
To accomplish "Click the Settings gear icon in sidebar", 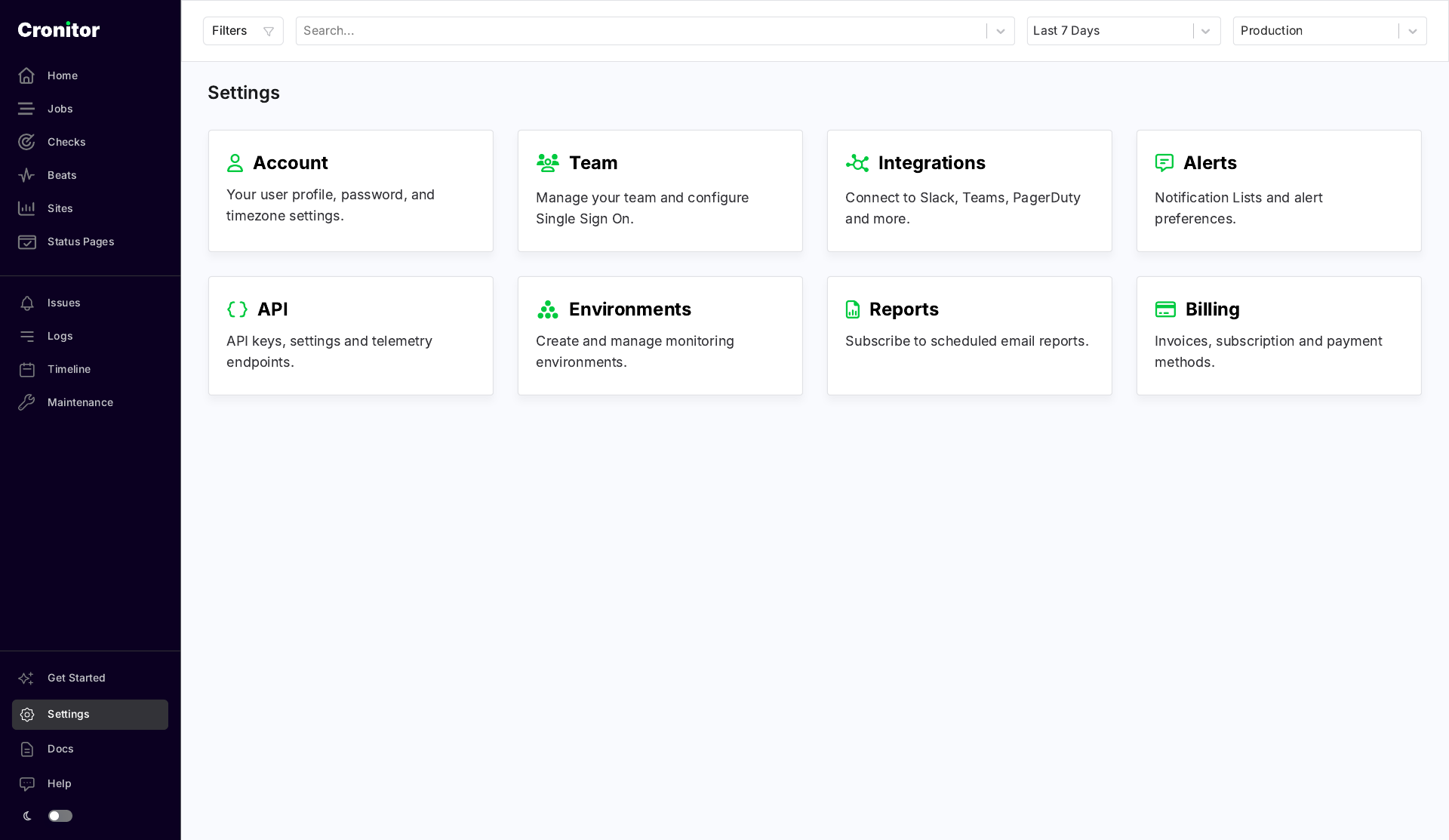I will tap(27, 715).
